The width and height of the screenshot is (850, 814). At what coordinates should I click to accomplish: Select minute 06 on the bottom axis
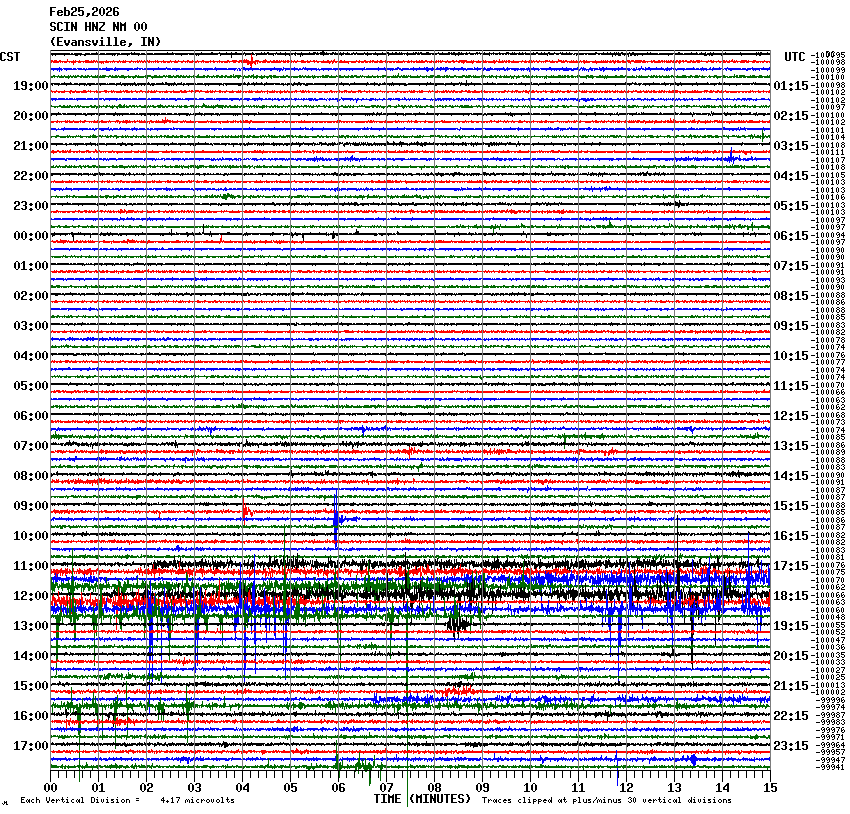[338, 788]
